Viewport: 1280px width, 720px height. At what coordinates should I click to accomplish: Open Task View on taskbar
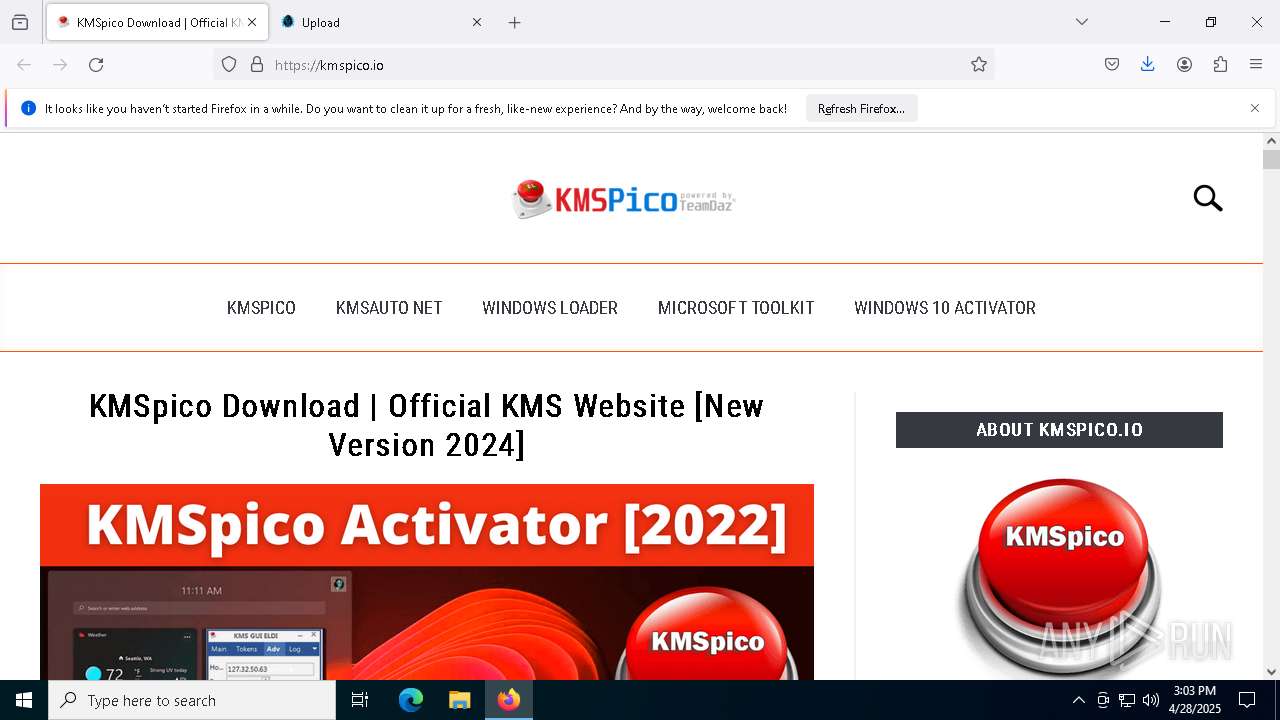pos(360,700)
